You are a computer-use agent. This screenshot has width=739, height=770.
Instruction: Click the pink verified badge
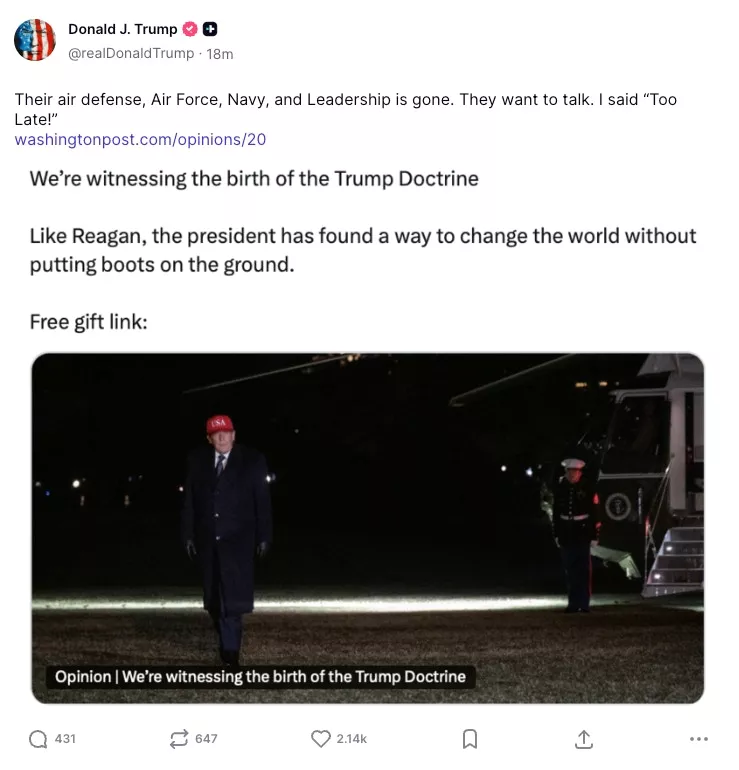(190, 29)
